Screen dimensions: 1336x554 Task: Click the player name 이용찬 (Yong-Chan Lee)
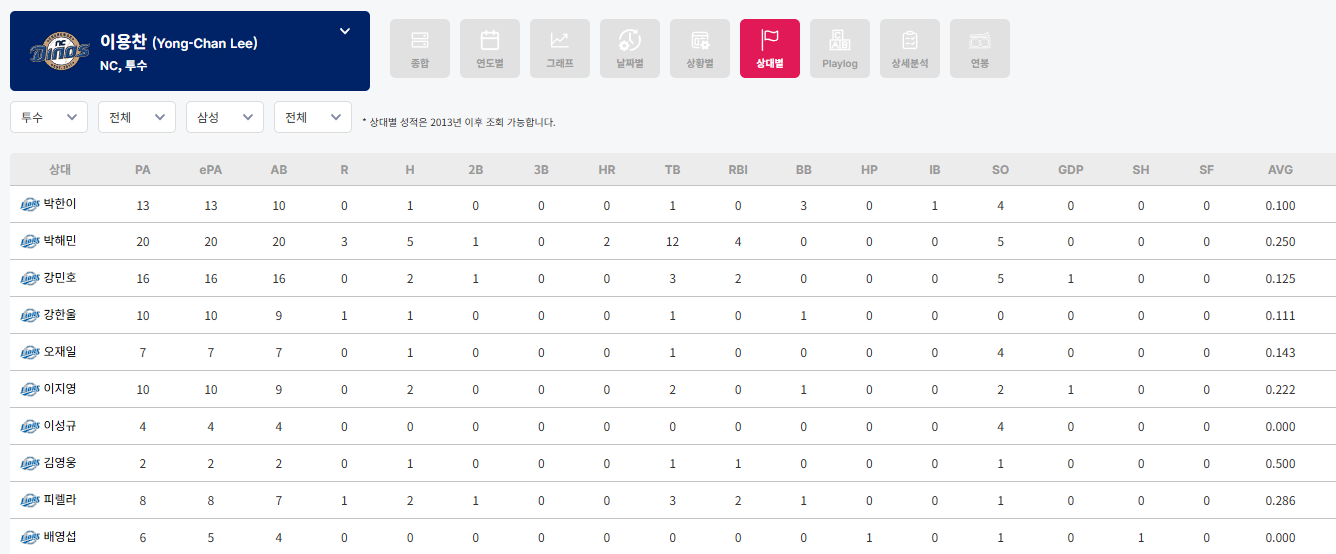tap(179, 42)
